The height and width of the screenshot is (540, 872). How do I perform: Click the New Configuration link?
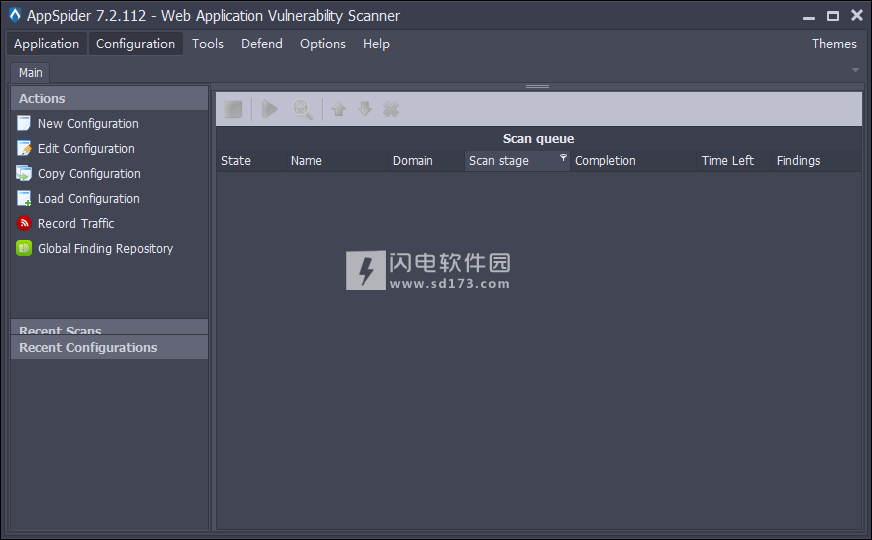pyautogui.click(x=88, y=123)
